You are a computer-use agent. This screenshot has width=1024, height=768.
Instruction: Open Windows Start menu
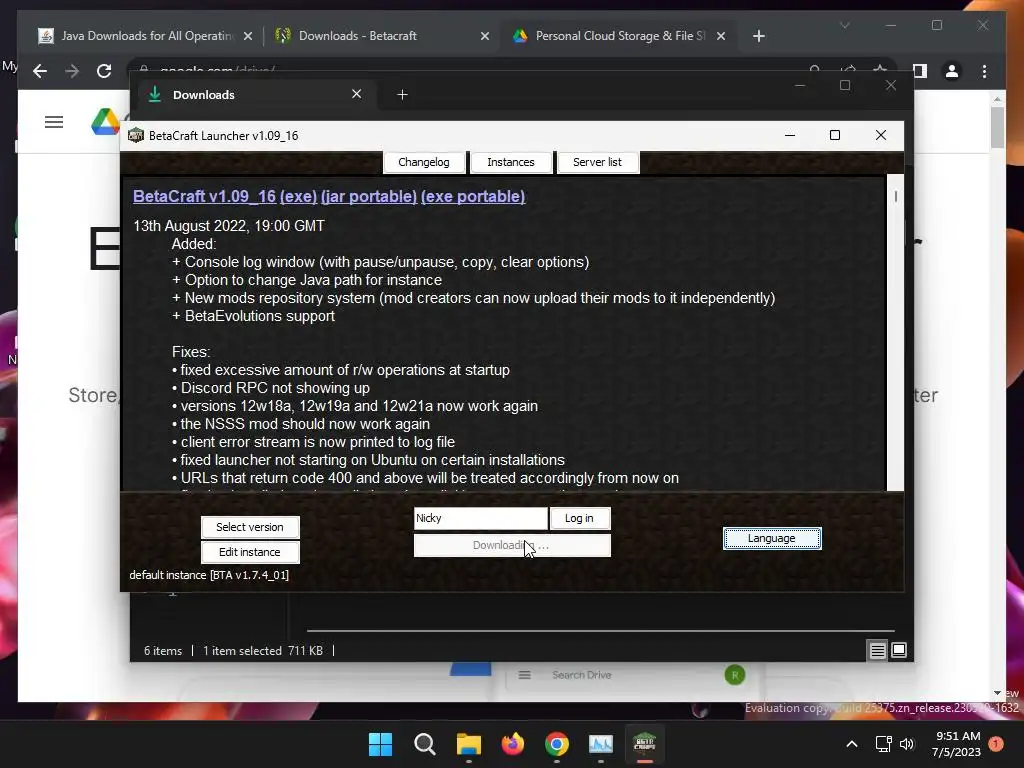pos(380,744)
